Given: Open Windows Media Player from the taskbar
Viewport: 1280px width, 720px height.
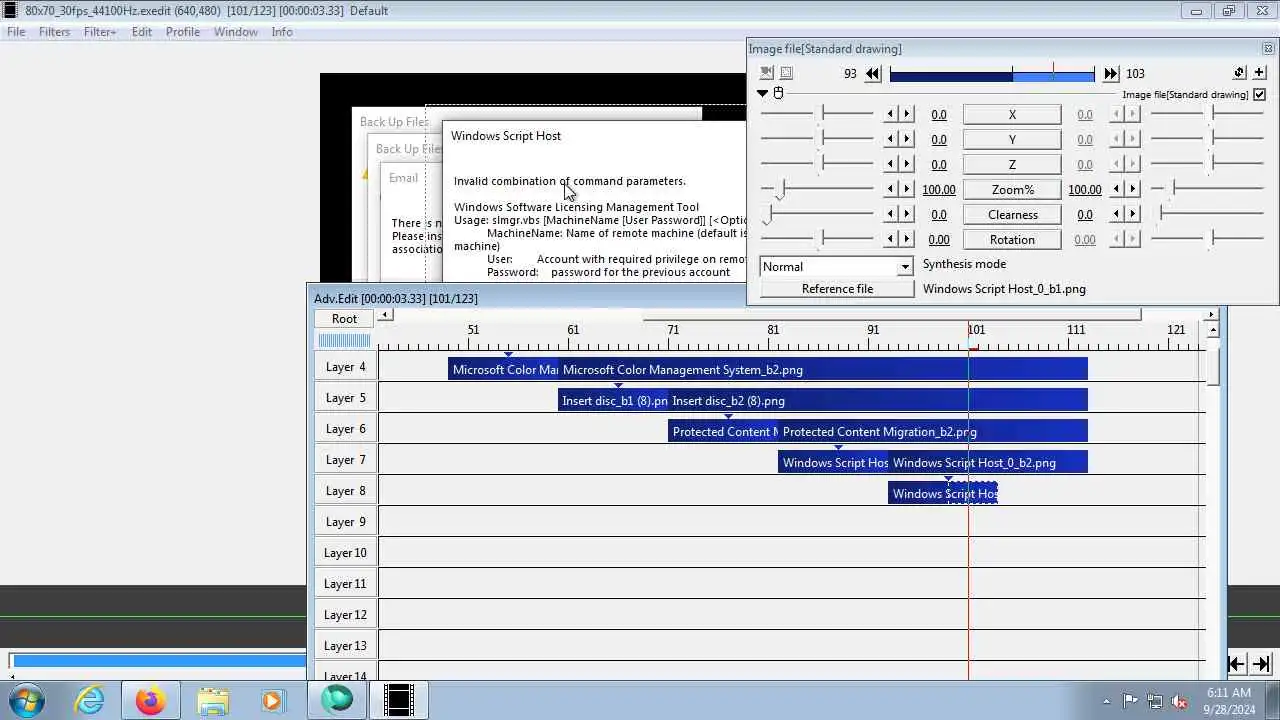Looking at the screenshot, I should point(272,700).
